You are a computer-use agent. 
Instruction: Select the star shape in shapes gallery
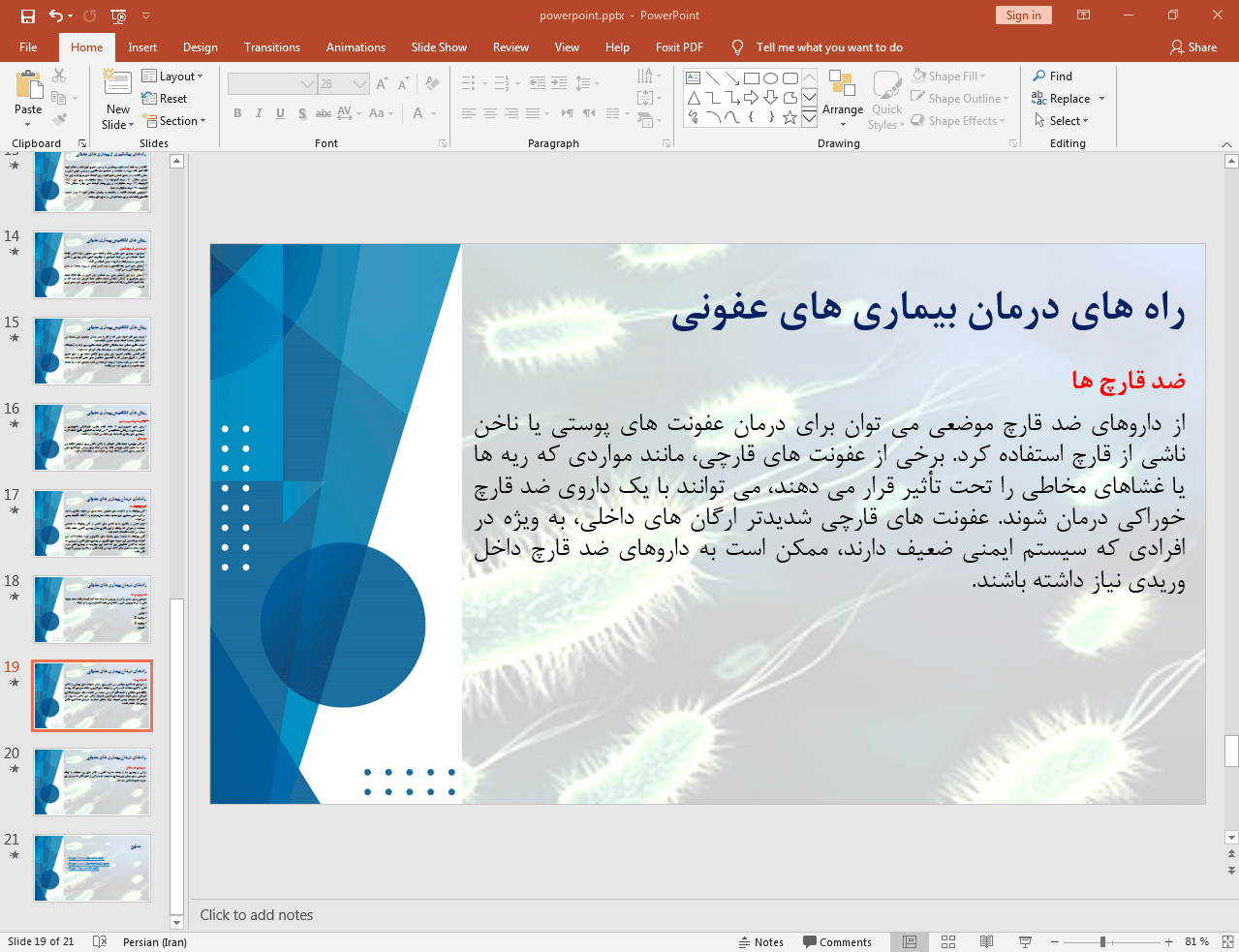click(790, 117)
